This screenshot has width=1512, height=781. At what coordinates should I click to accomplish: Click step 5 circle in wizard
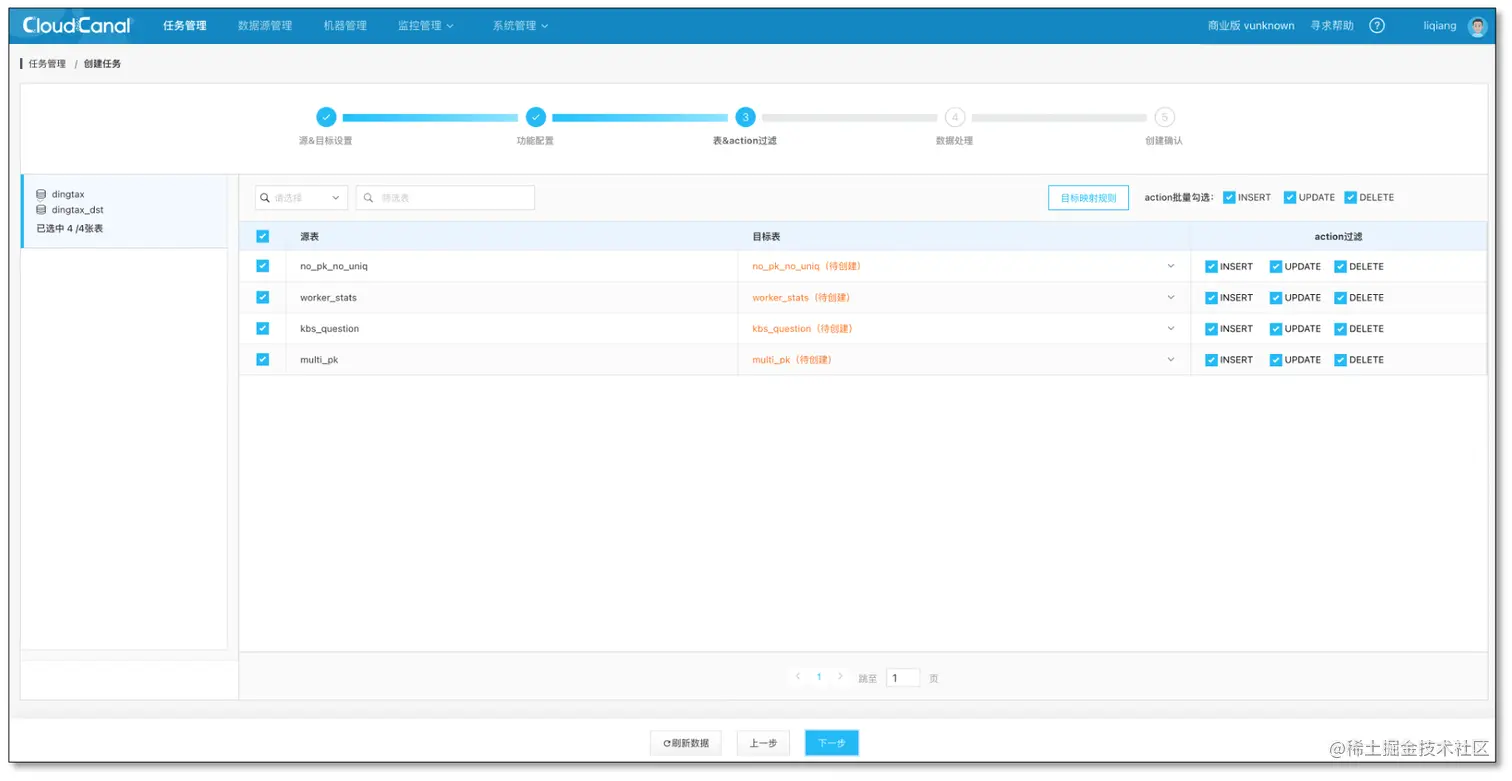tap(1164, 117)
